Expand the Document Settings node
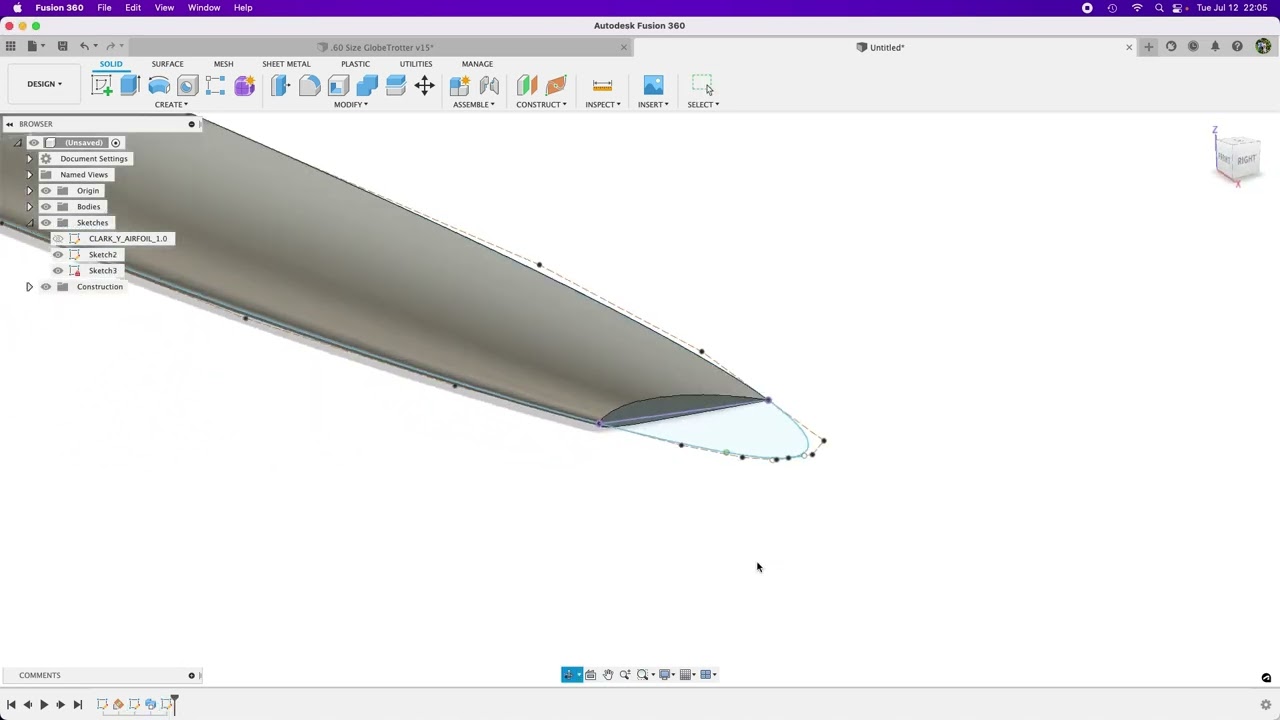The image size is (1280, 720). coord(29,159)
